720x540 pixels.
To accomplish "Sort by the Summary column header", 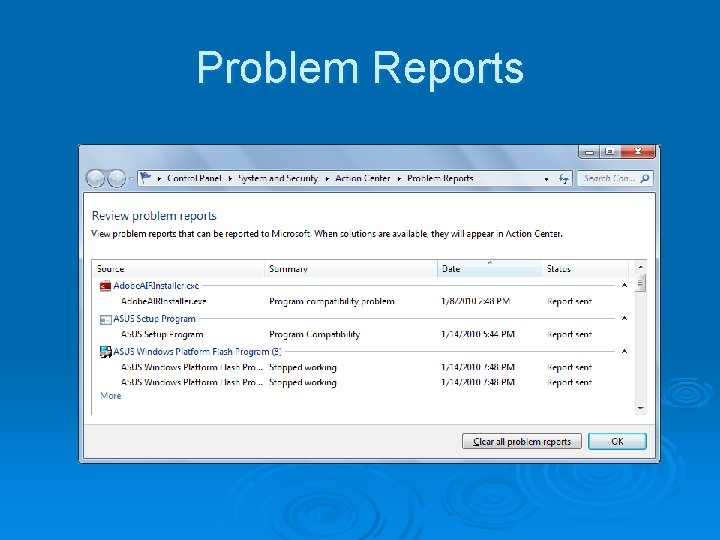I will click(x=351, y=269).
